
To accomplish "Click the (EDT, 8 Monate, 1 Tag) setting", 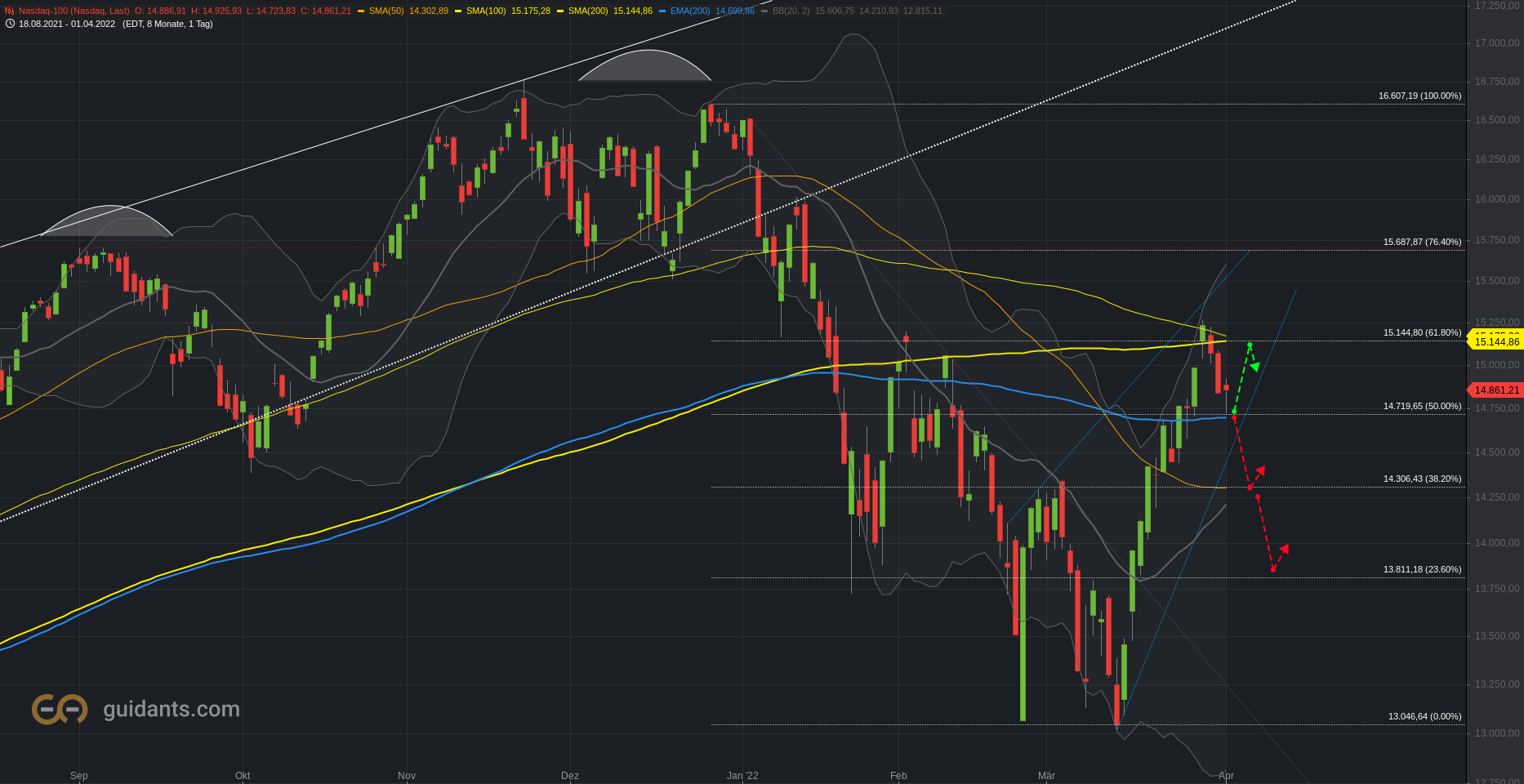I will pyautogui.click(x=167, y=24).
